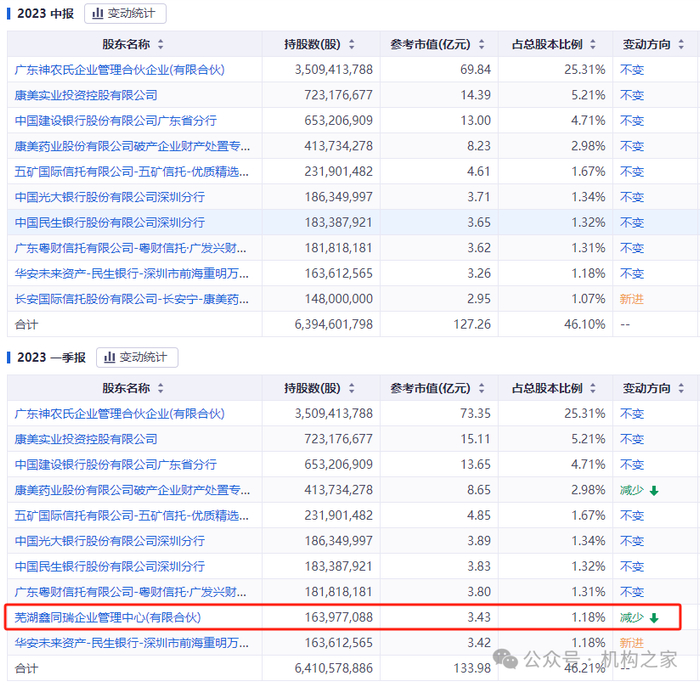
Task: Select the 中报 total market value 127.26
Action: pos(472,325)
